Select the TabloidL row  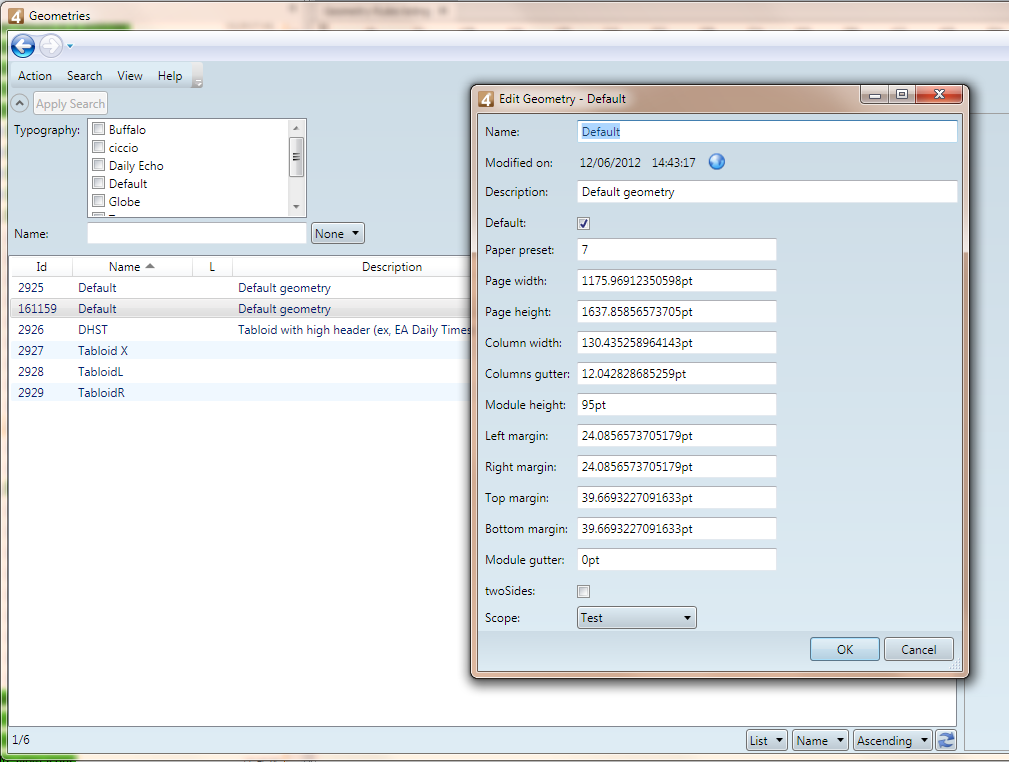[241, 372]
